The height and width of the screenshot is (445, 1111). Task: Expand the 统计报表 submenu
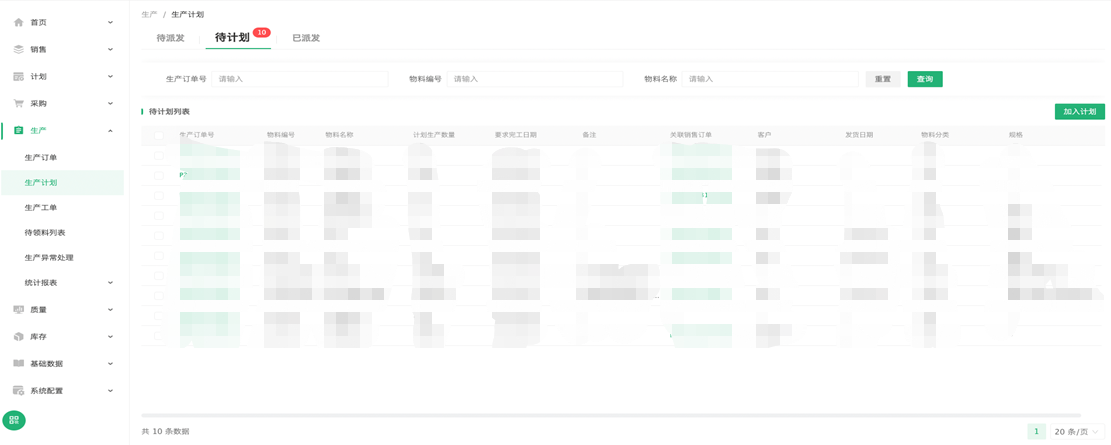[110, 283]
